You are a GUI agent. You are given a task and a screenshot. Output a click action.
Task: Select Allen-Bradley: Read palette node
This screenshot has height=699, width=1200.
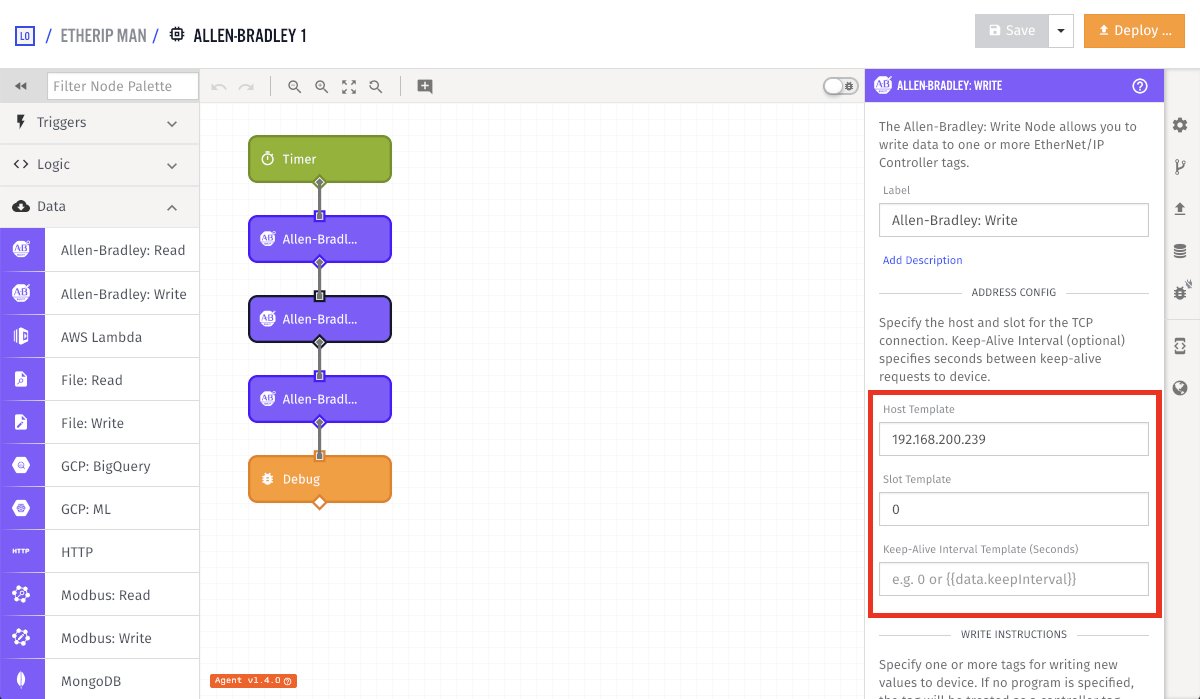(x=100, y=250)
